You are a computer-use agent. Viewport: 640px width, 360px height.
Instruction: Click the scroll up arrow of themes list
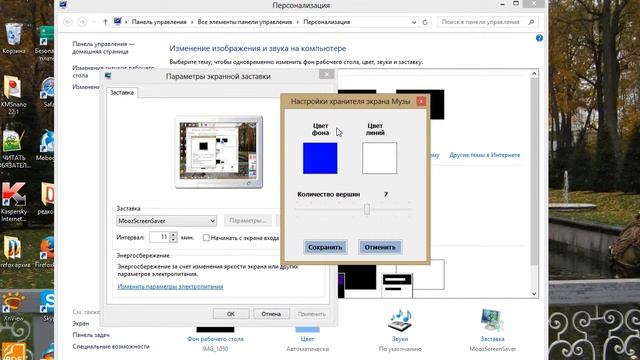coord(534,73)
